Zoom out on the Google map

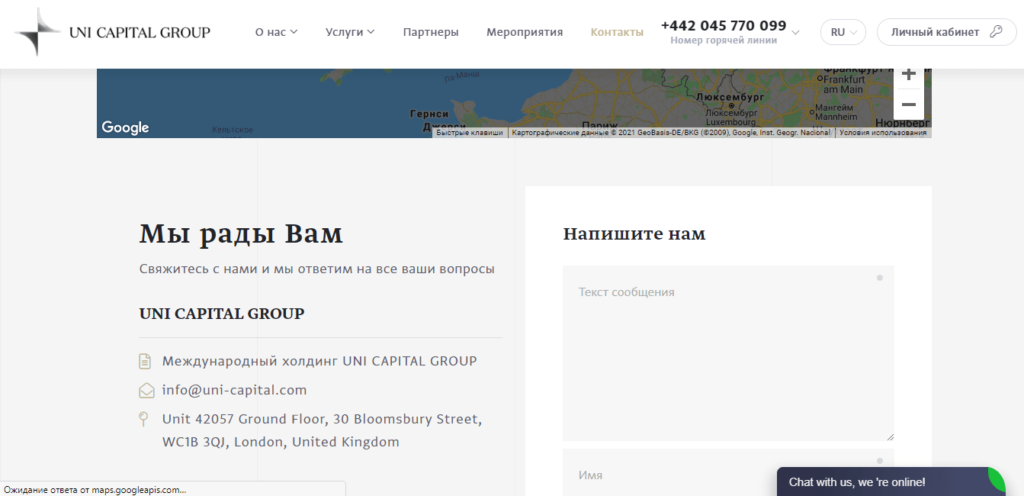tap(908, 104)
